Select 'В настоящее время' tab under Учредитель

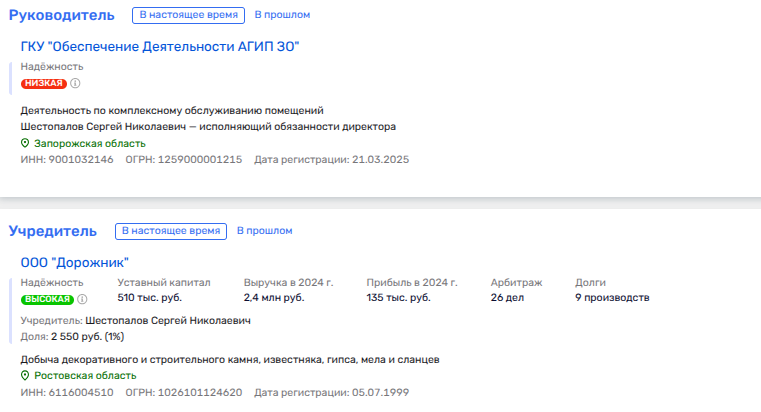coord(170,231)
